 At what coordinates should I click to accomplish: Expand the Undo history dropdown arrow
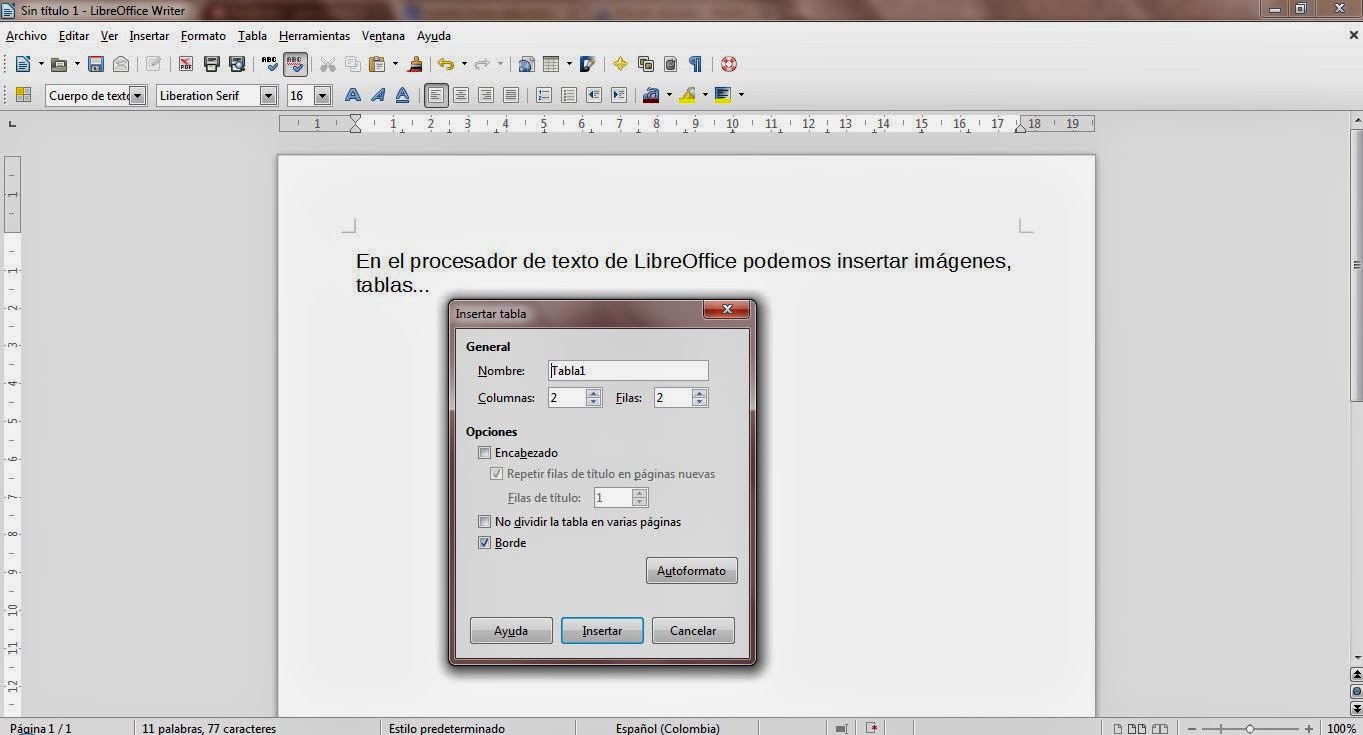tap(464, 64)
